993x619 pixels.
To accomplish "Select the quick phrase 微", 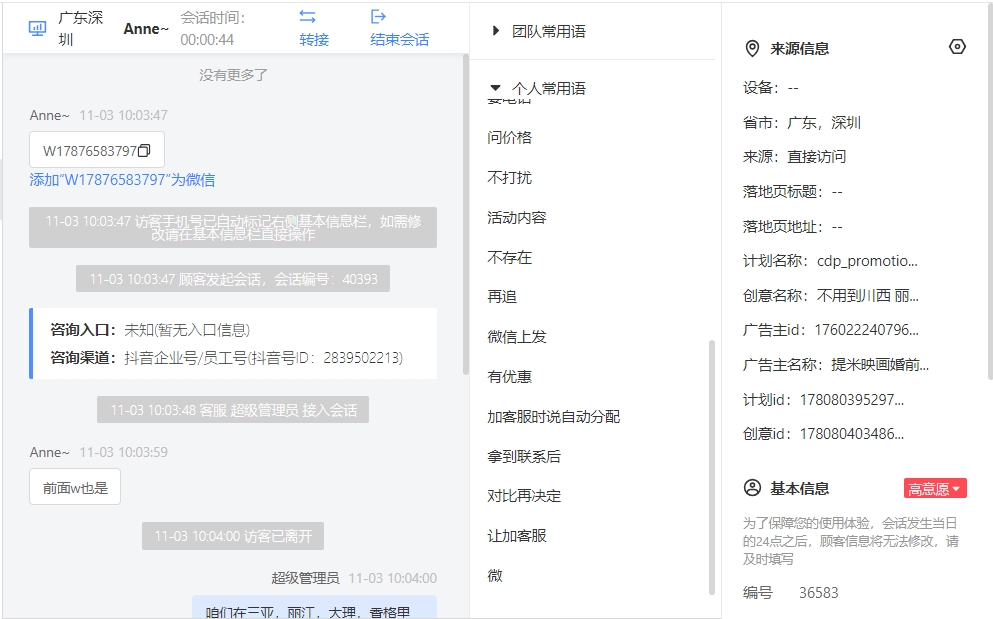I will [495, 575].
